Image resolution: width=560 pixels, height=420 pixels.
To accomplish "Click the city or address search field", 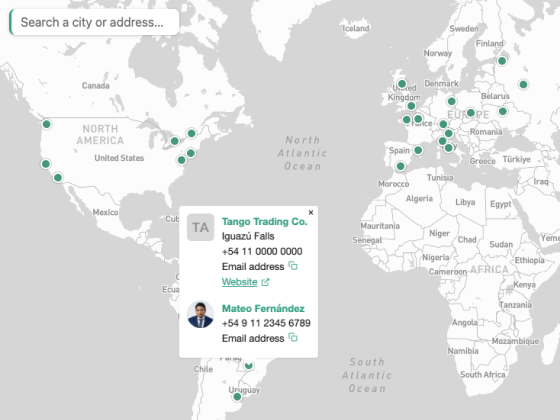I will [x=94, y=22].
